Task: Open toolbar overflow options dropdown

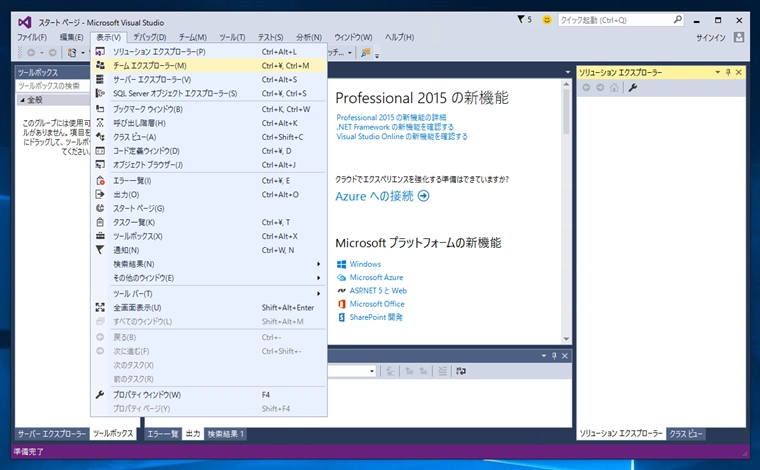Action: (377, 54)
